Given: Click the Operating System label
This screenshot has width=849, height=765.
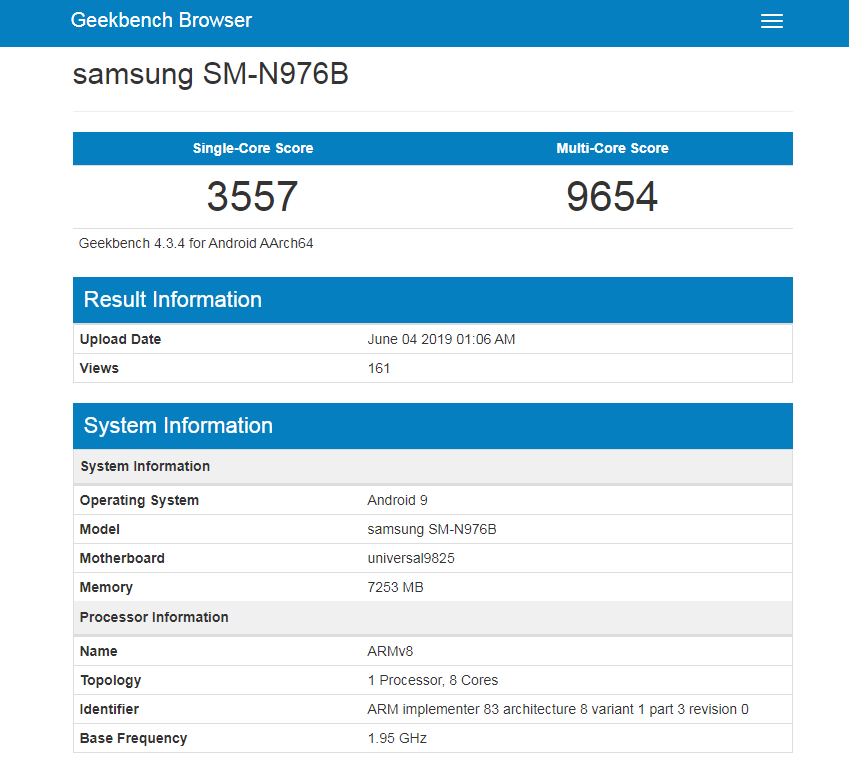Looking at the screenshot, I should click(x=139, y=500).
